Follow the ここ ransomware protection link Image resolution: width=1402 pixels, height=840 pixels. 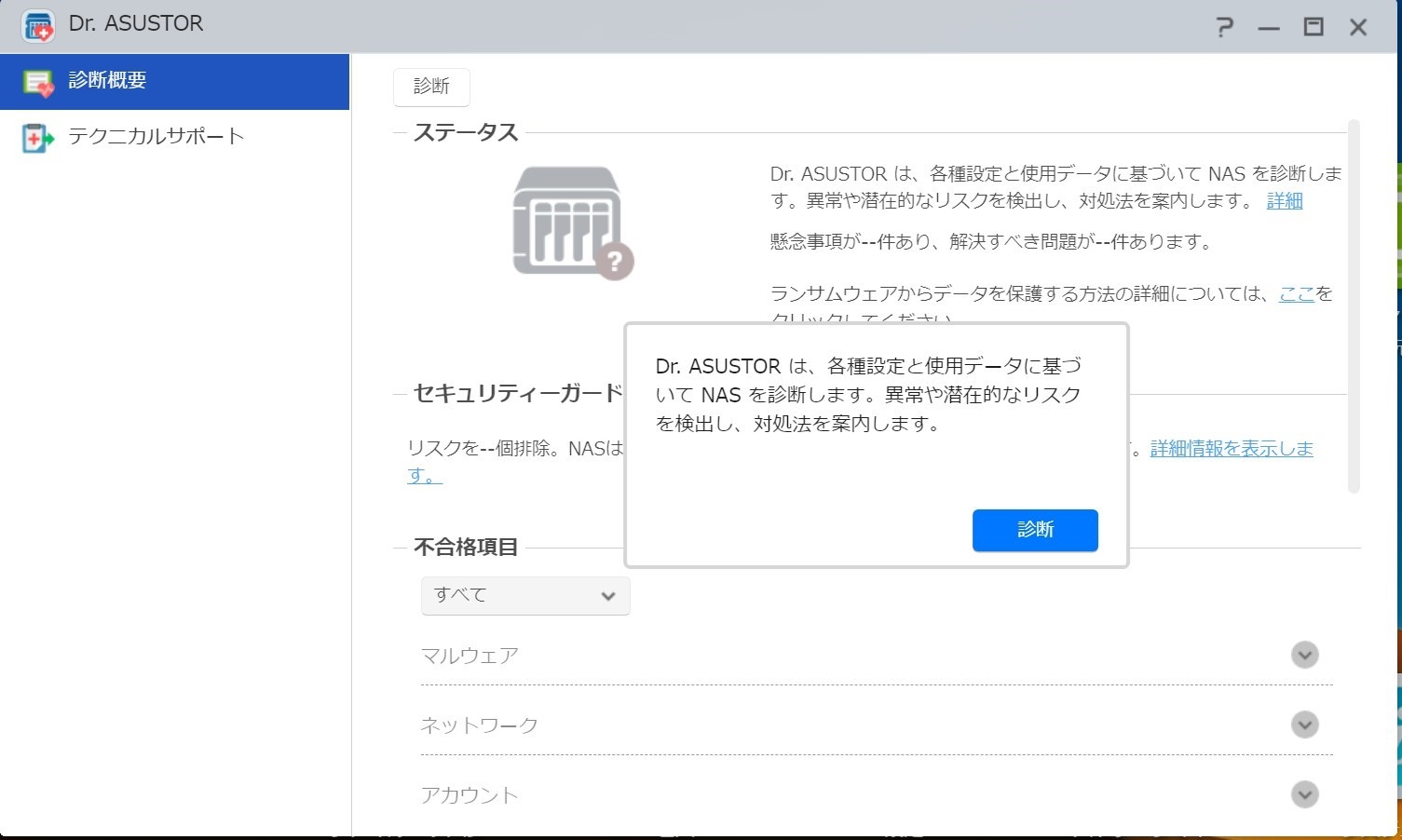click(x=1296, y=294)
